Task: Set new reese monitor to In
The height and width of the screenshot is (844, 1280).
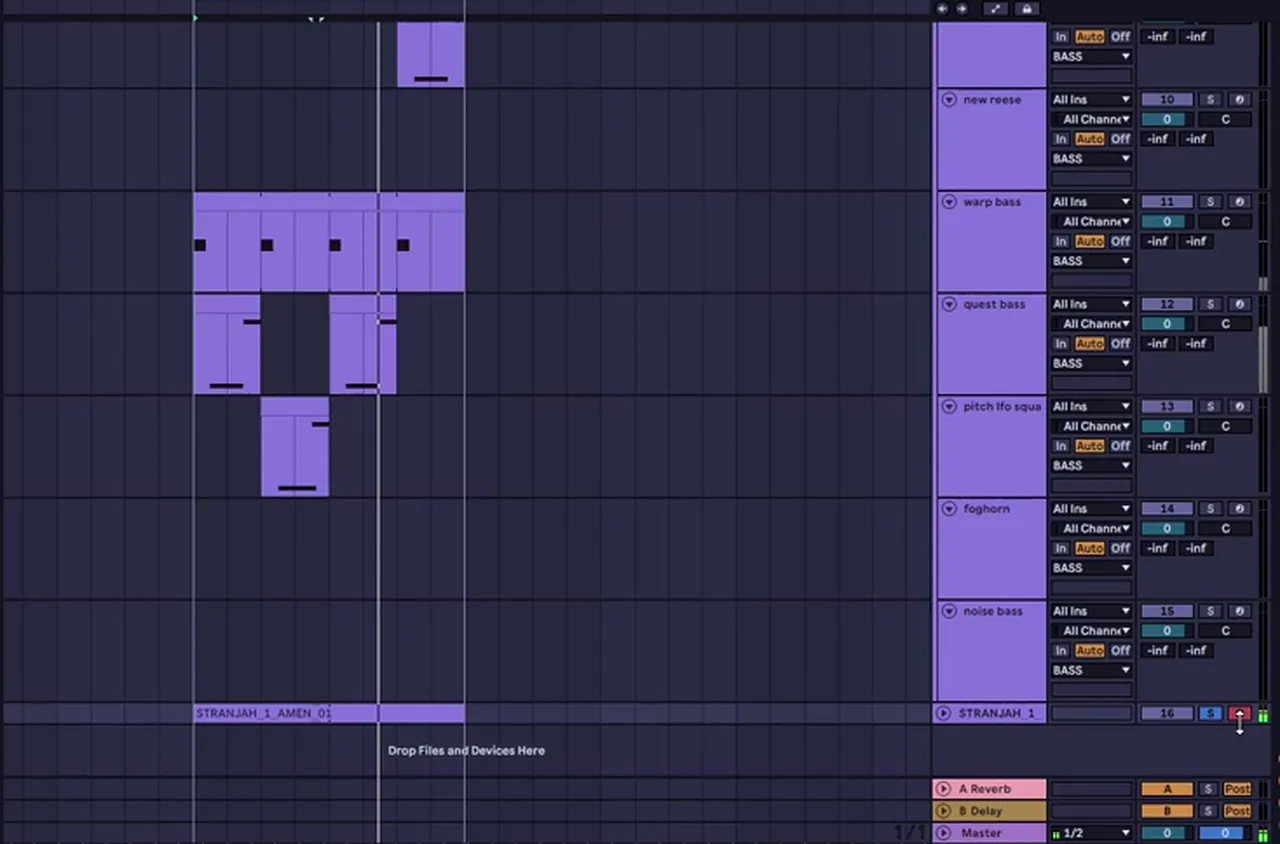Action: click(1061, 139)
